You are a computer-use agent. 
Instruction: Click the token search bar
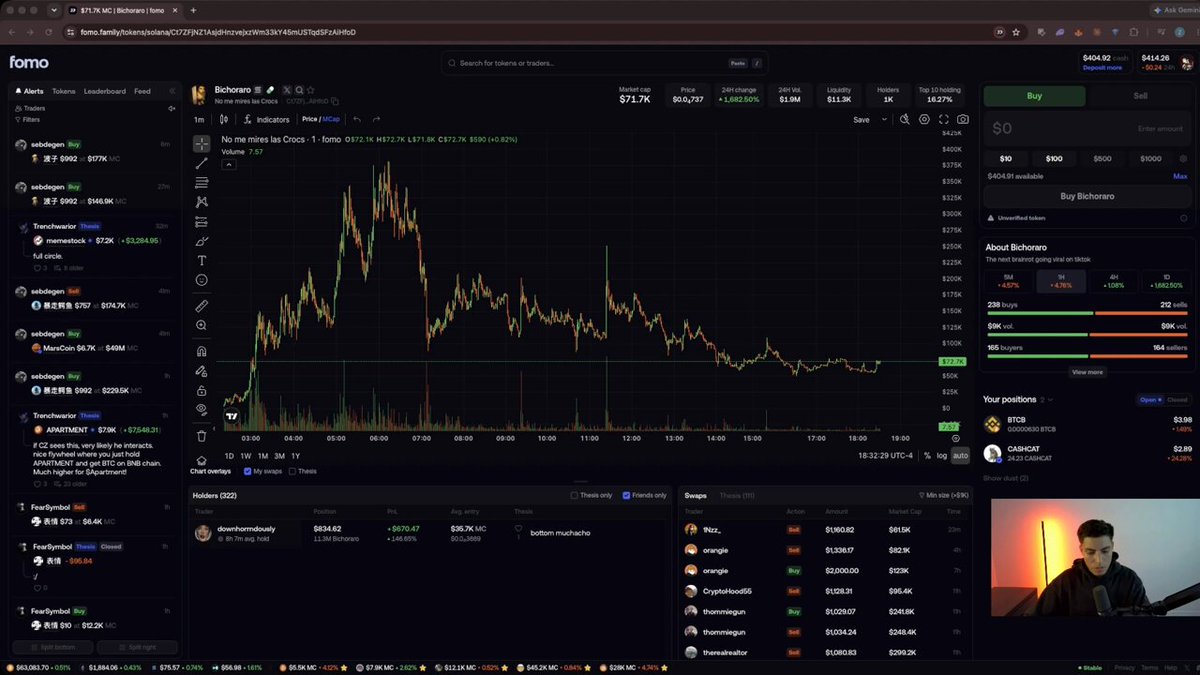(604, 63)
